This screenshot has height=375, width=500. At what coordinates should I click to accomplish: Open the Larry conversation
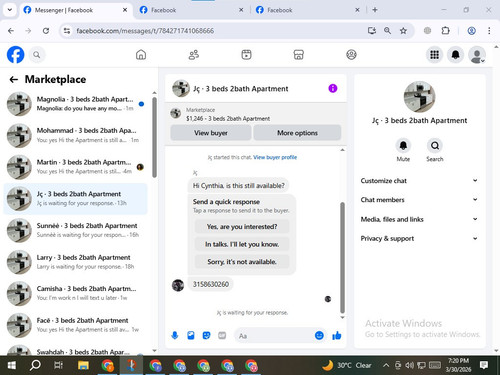click(75, 262)
